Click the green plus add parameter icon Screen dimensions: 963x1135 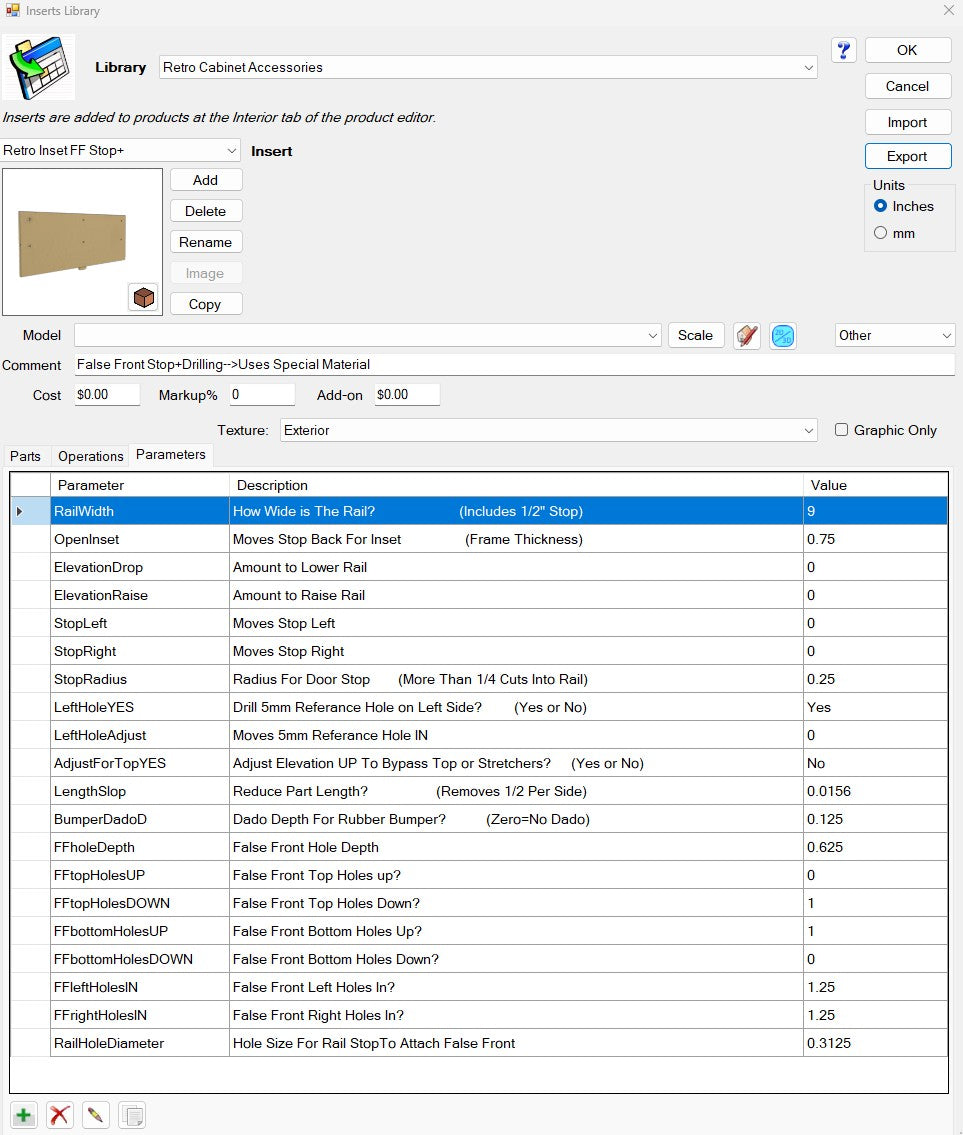point(23,1115)
